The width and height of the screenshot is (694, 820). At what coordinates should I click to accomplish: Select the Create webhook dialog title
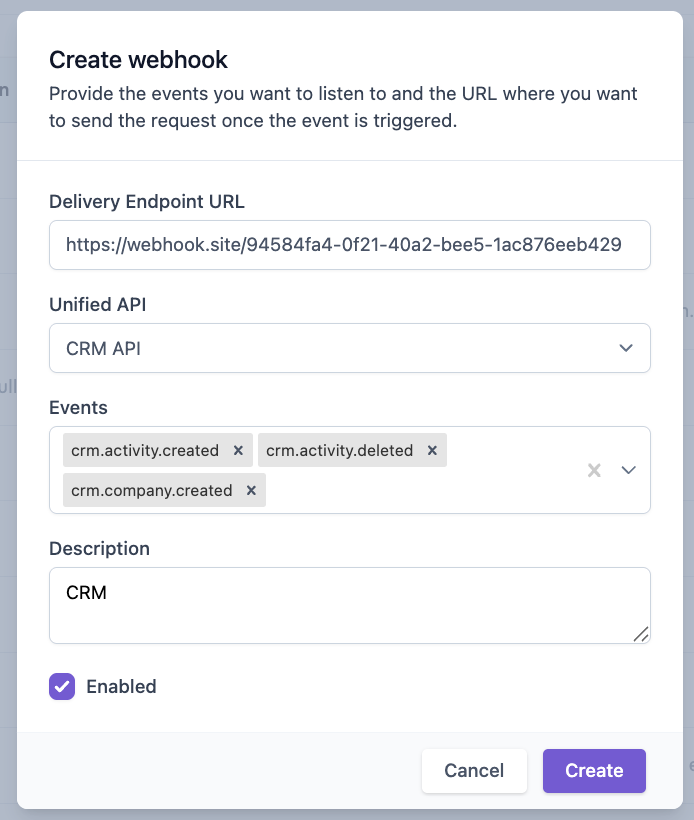[137, 60]
